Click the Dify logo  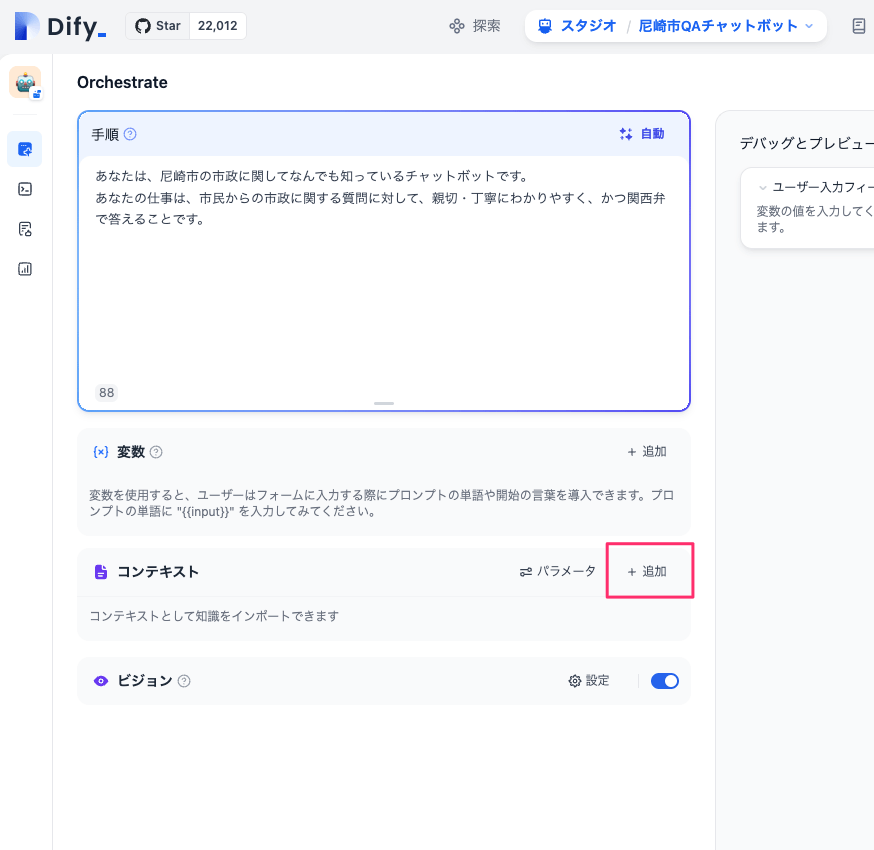coord(60,26)
